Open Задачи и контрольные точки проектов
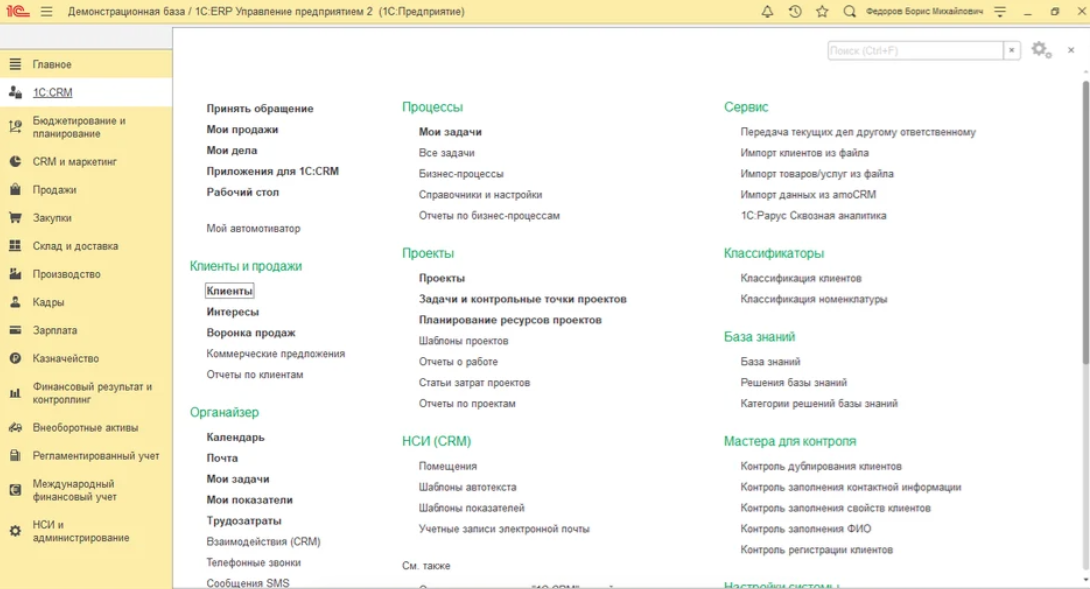 [523, 298]
